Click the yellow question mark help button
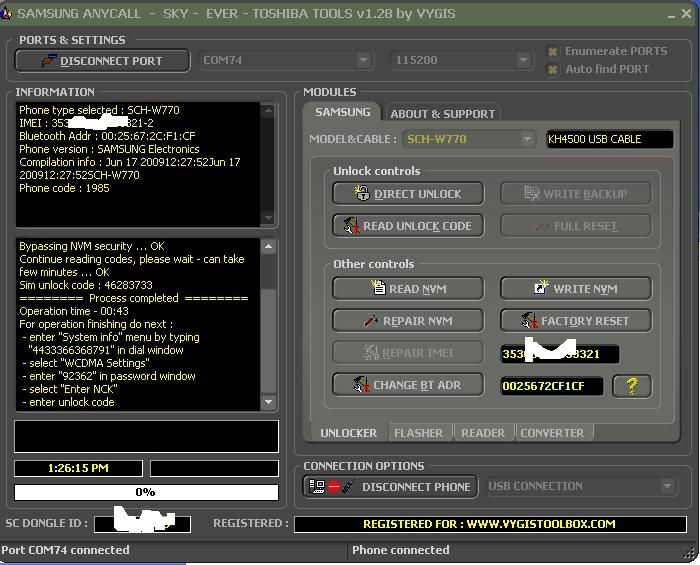The height and width of the screenshot is (565, 700). (x=632, y=386)
